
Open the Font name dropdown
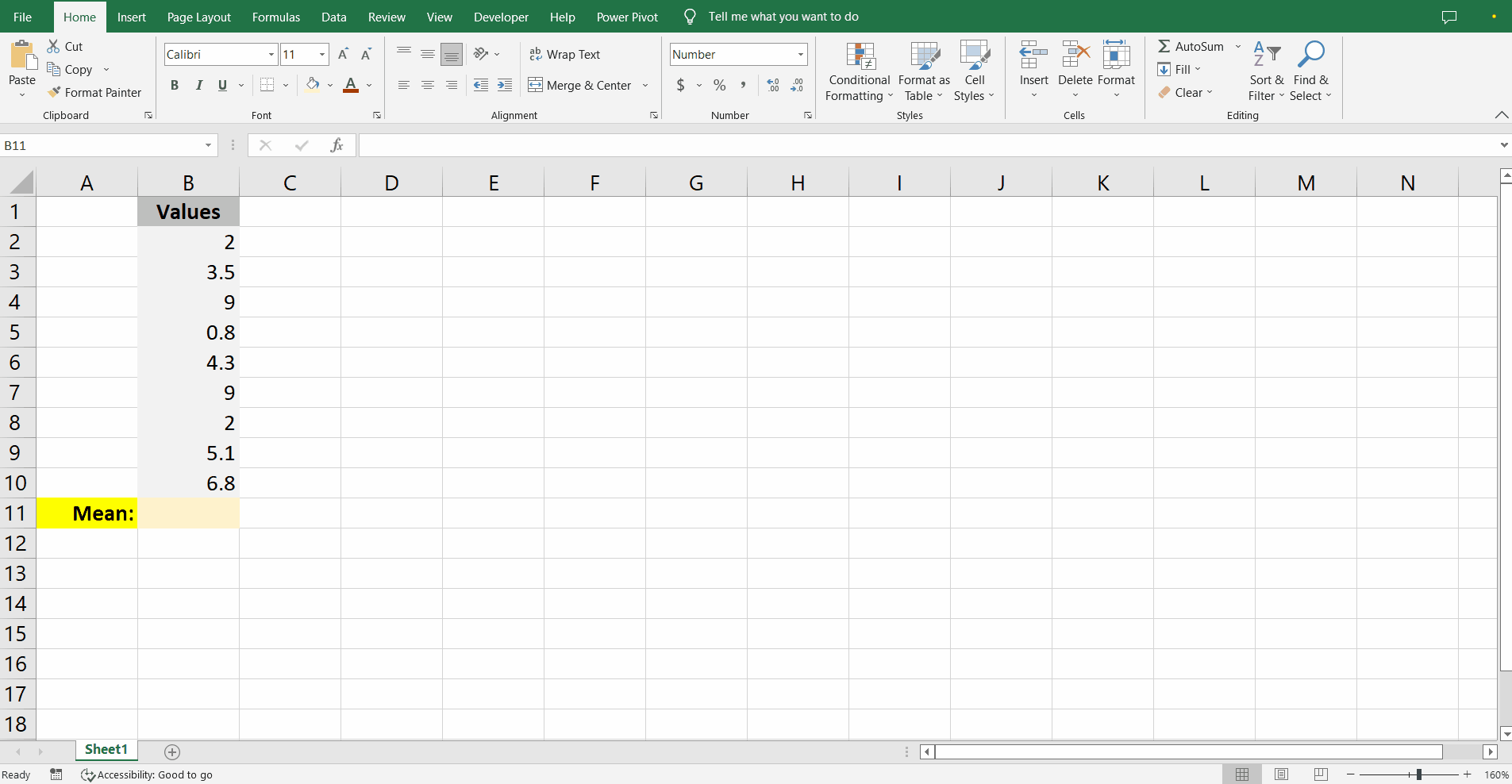click(270, 54)
